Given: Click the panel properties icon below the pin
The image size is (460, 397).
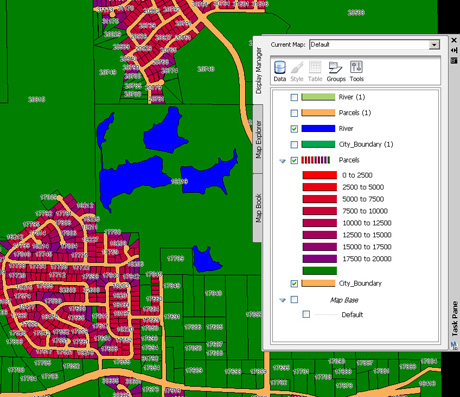Looking at the screenshot, I should point(454,60).
